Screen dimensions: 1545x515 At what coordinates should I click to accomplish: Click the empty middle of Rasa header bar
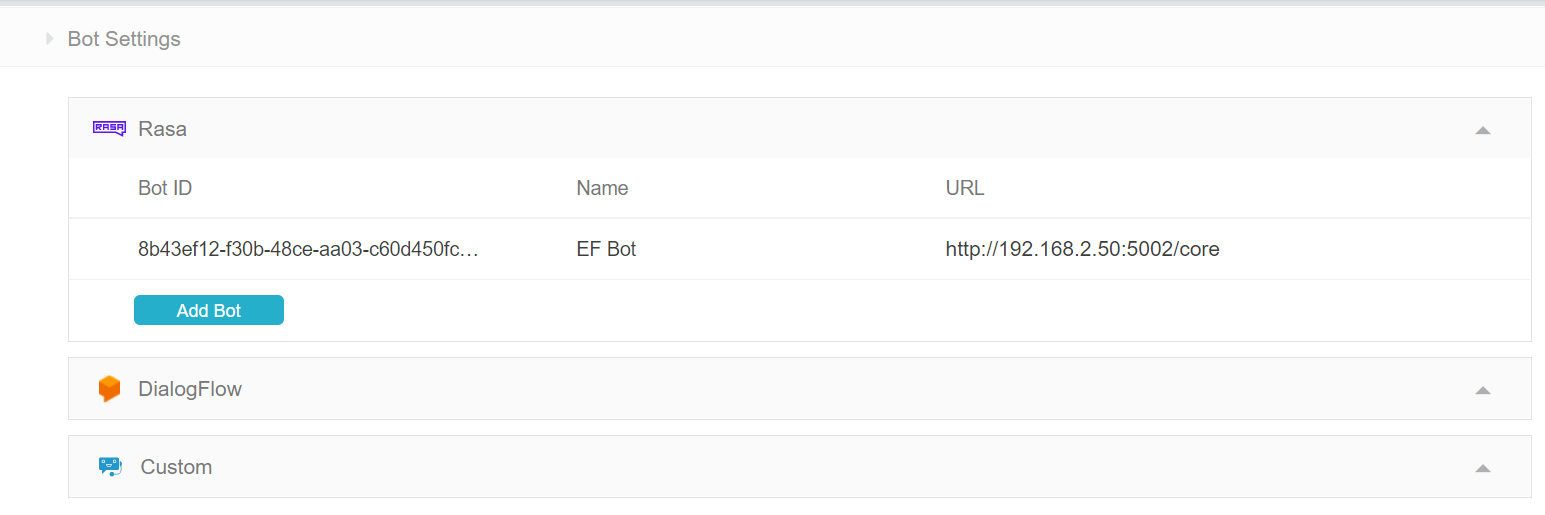800,129
